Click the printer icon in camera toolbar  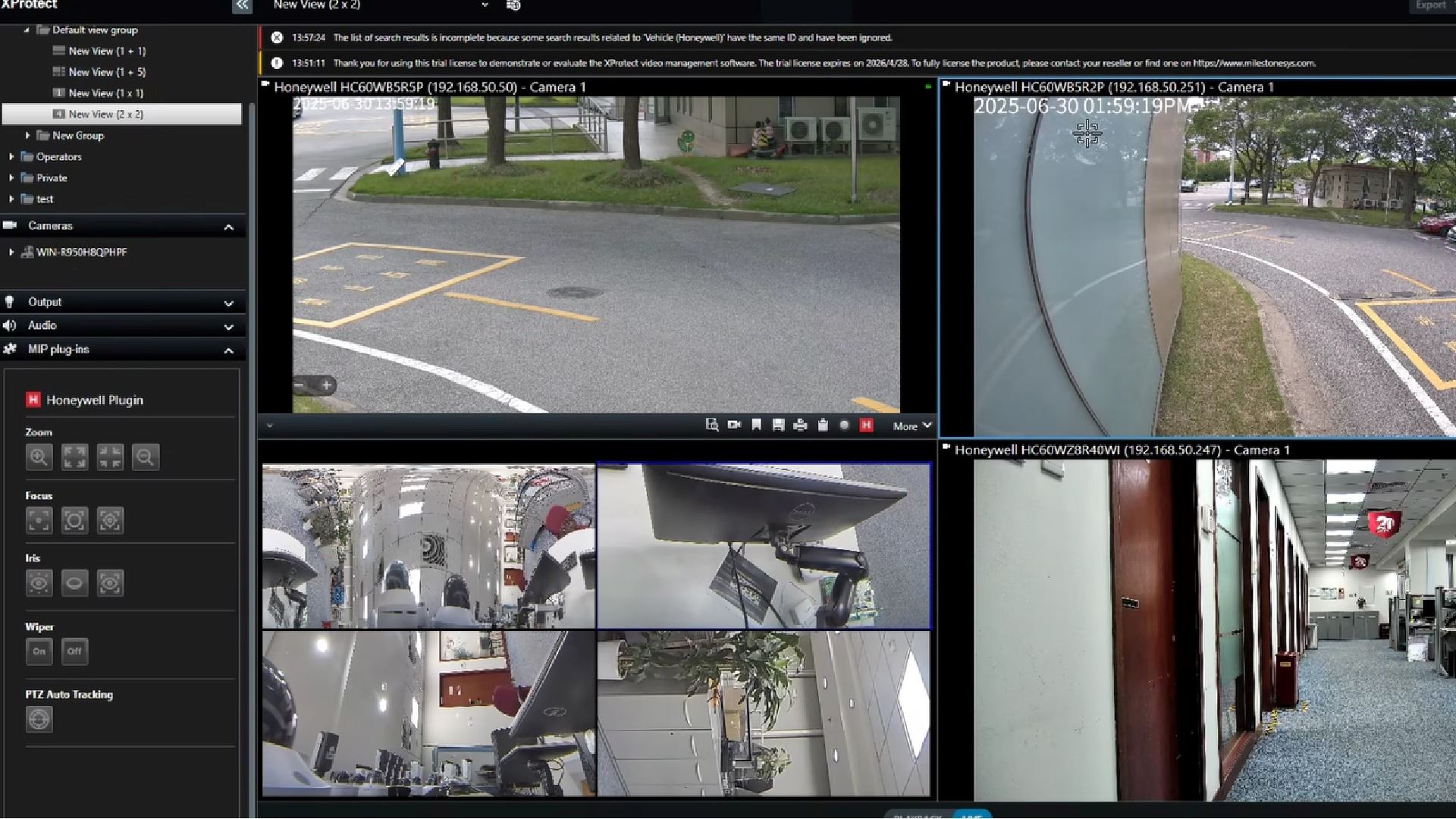pyautogui.click(x=800, y=425)
